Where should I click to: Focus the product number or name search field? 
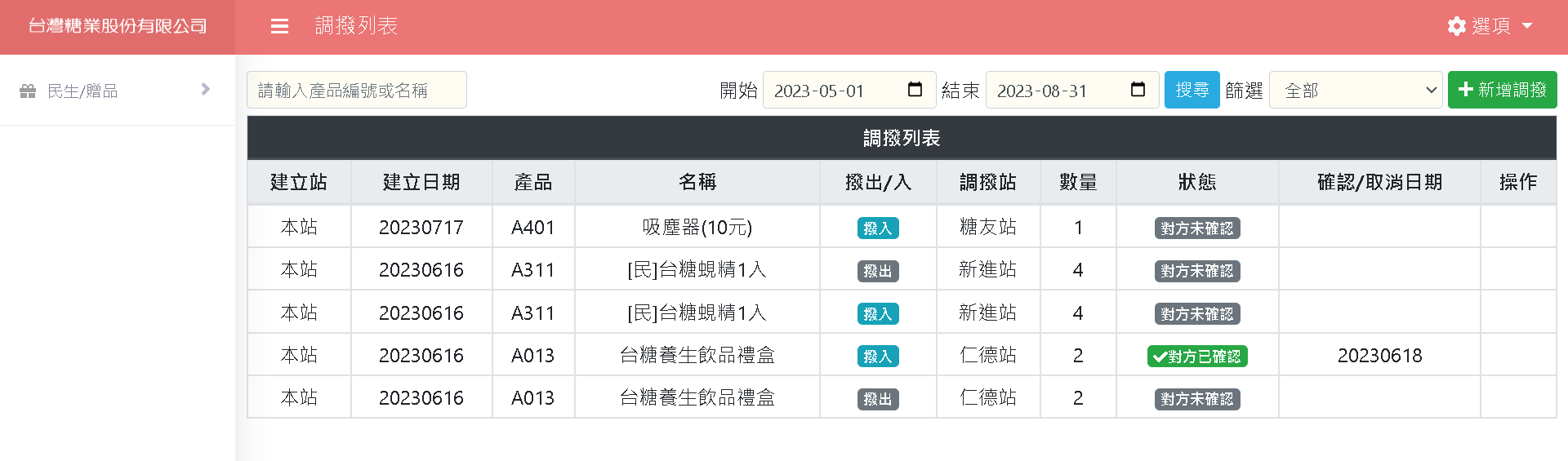[357, 90]
